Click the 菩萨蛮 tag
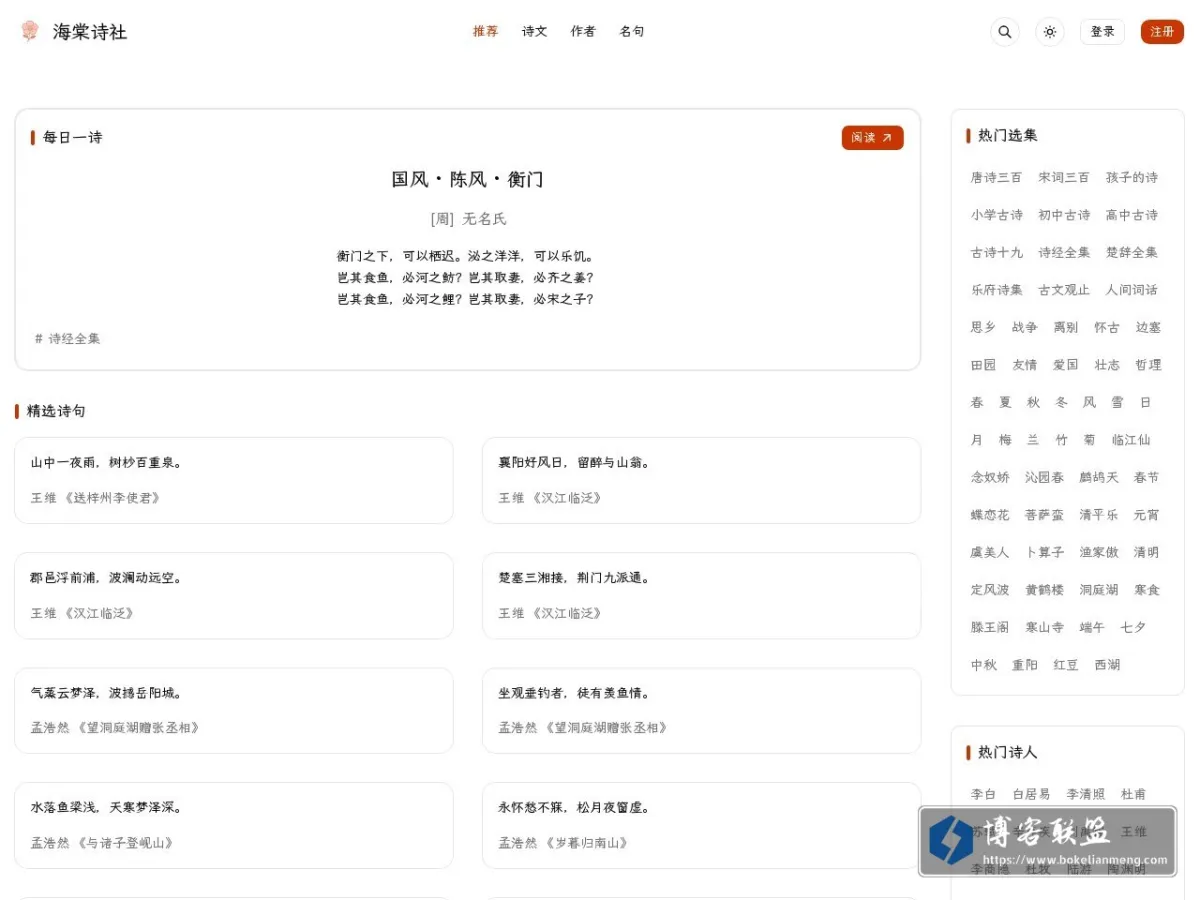Viewport: 1200px width, 900px height. pos(1044,515)
